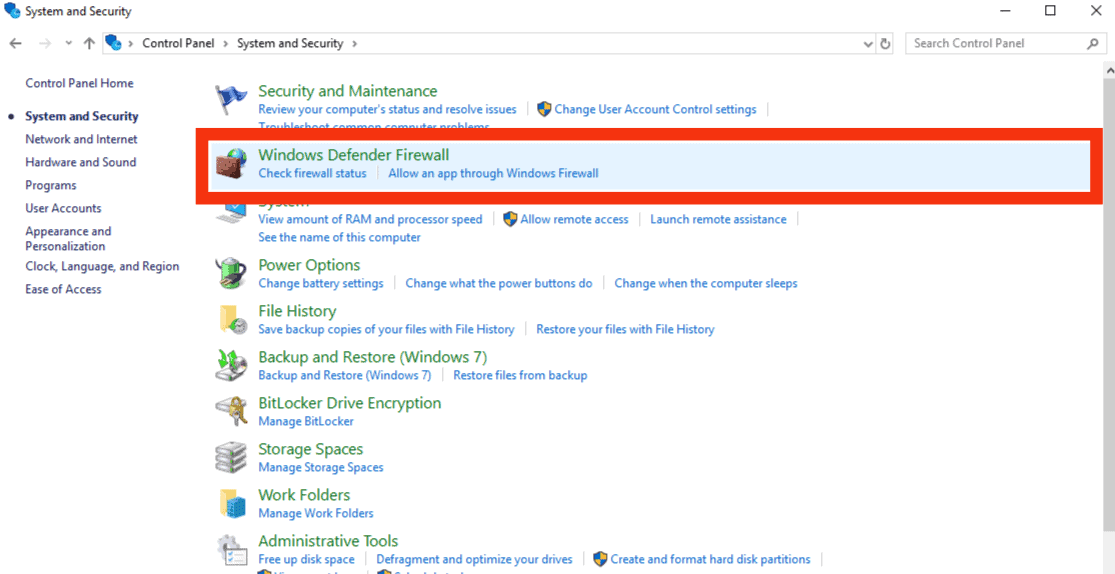
Task: Click Free up disk space link
Action: 306,559
